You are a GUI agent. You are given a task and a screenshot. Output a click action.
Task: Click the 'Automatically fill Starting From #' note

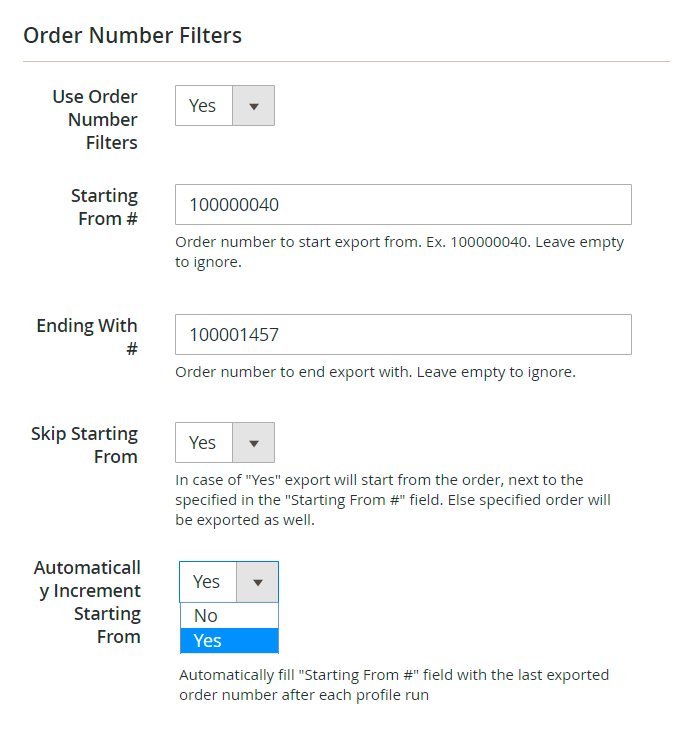pos(393,685)
